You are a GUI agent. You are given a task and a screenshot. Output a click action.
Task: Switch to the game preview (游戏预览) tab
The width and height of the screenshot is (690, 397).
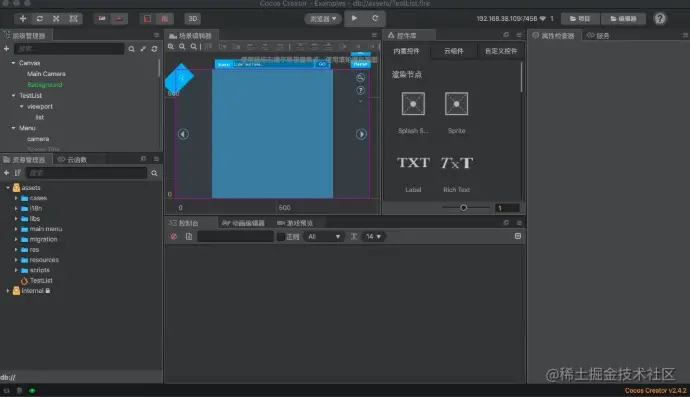click(x=295, y=223)
